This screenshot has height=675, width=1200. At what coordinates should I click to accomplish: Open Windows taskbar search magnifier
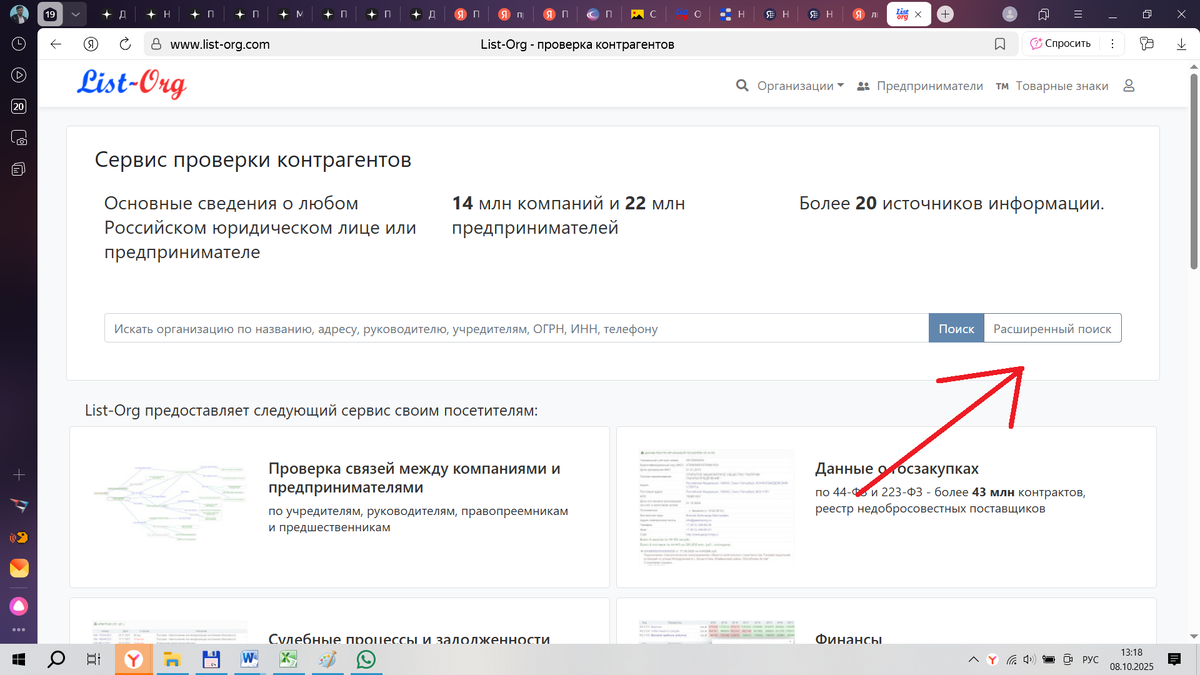pyautogui.click(x=56, y=659)
